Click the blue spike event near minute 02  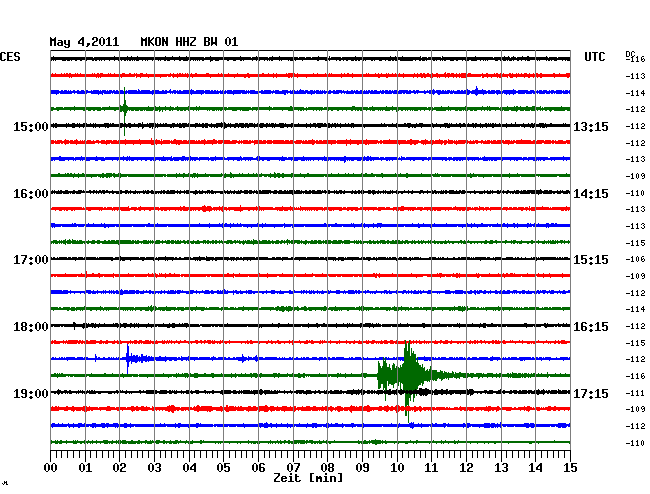(128, 358)
